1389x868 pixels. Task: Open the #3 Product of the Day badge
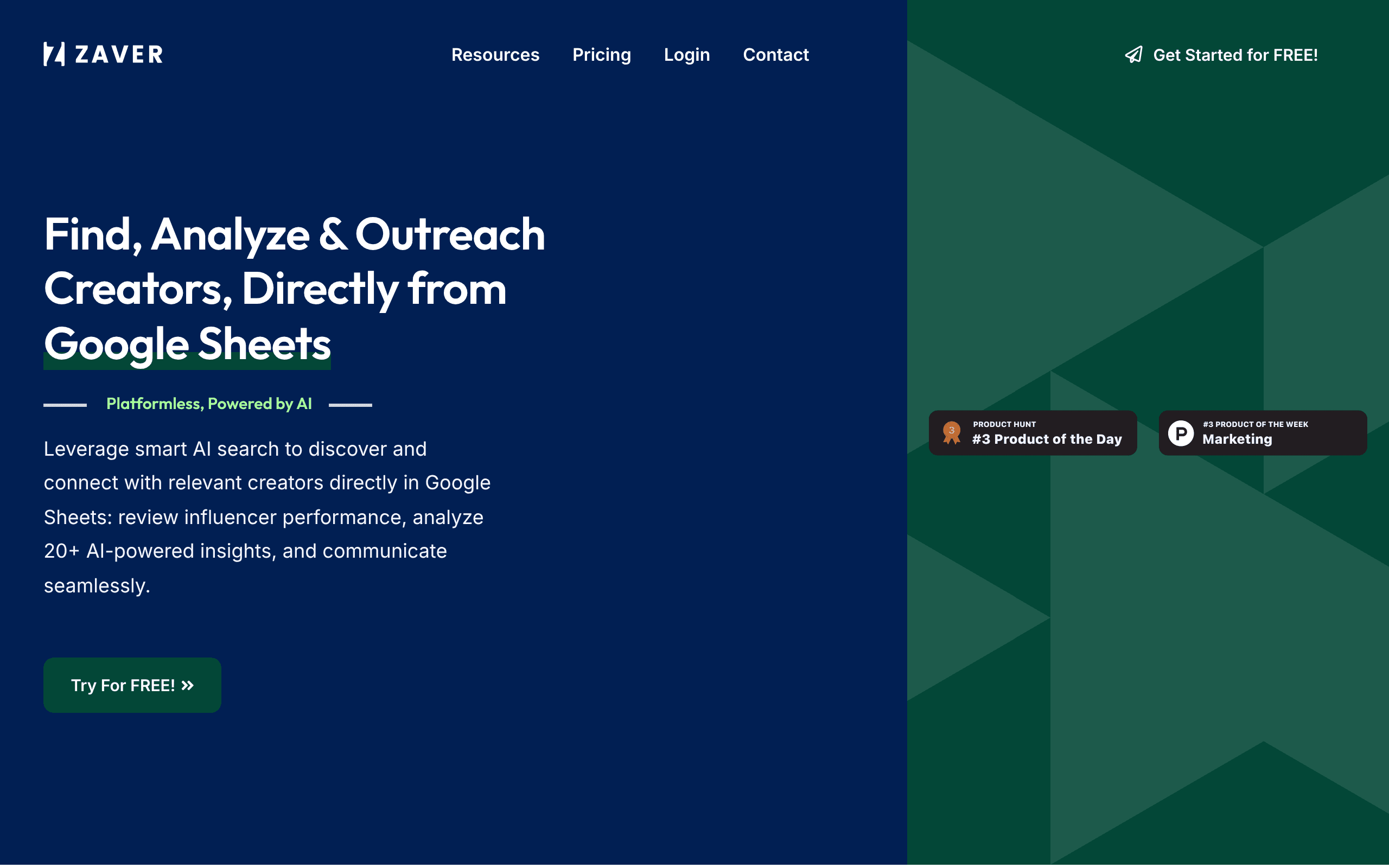coord(1033,433)
